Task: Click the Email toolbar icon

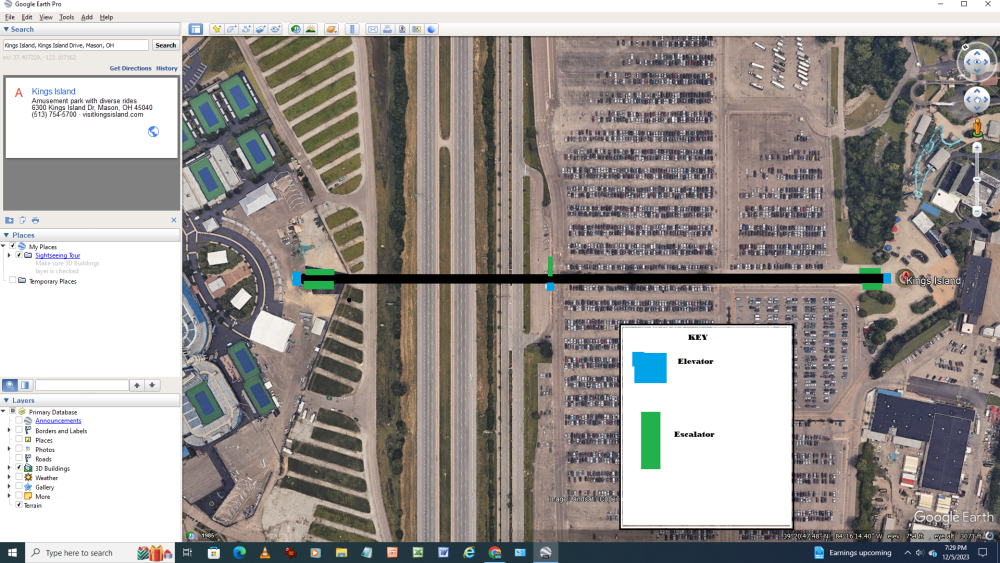Action: (x=373, y=29)
